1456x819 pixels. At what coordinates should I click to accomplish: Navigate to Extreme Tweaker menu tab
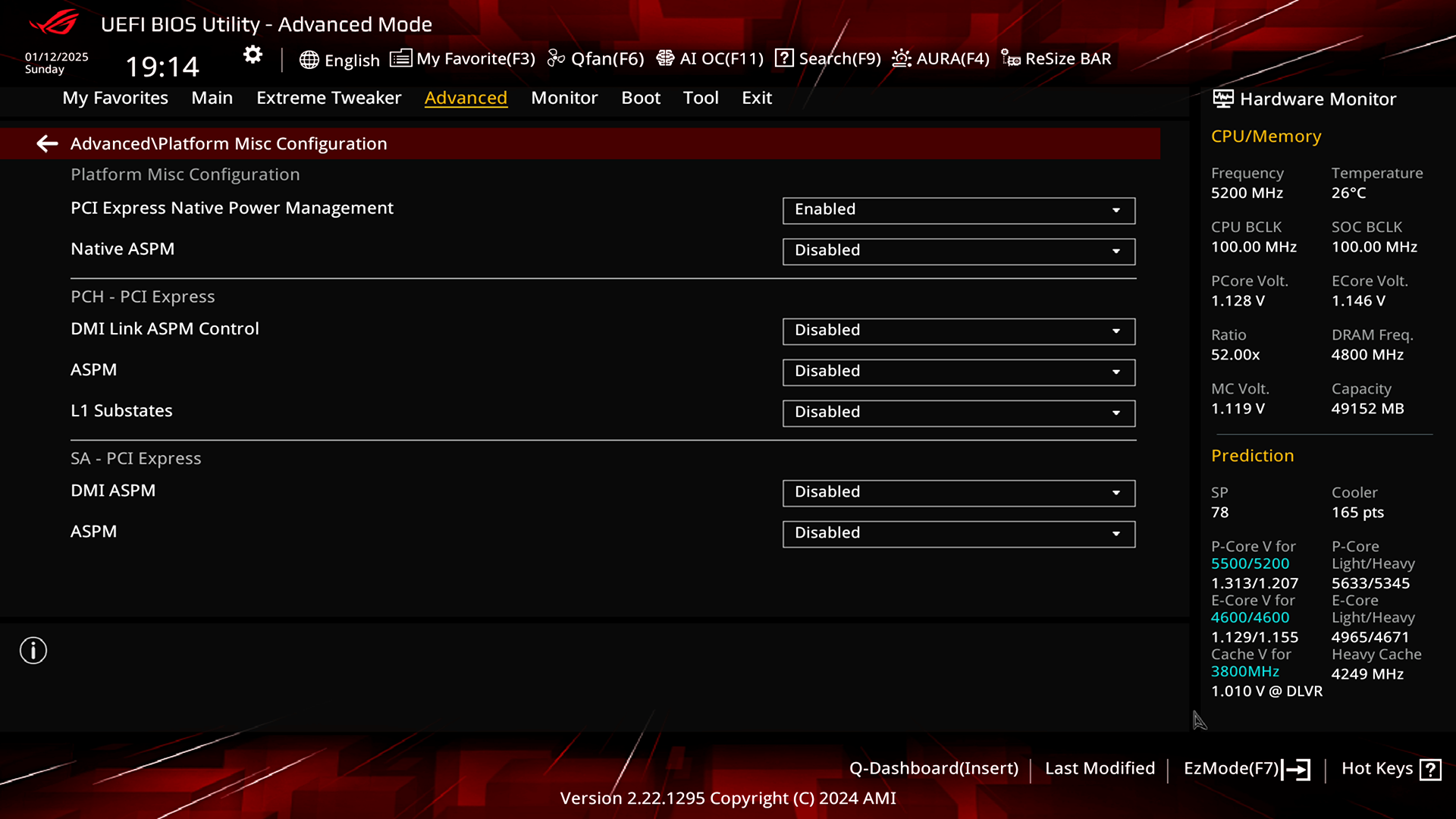point(329,97)
